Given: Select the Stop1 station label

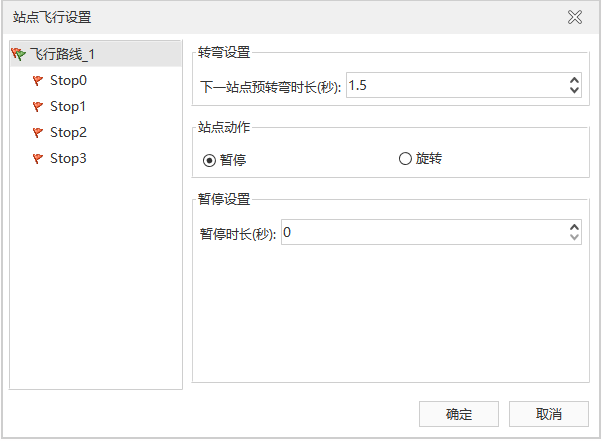Looking at the screenshot, I should pyautogui.click(x=68, y=106).
